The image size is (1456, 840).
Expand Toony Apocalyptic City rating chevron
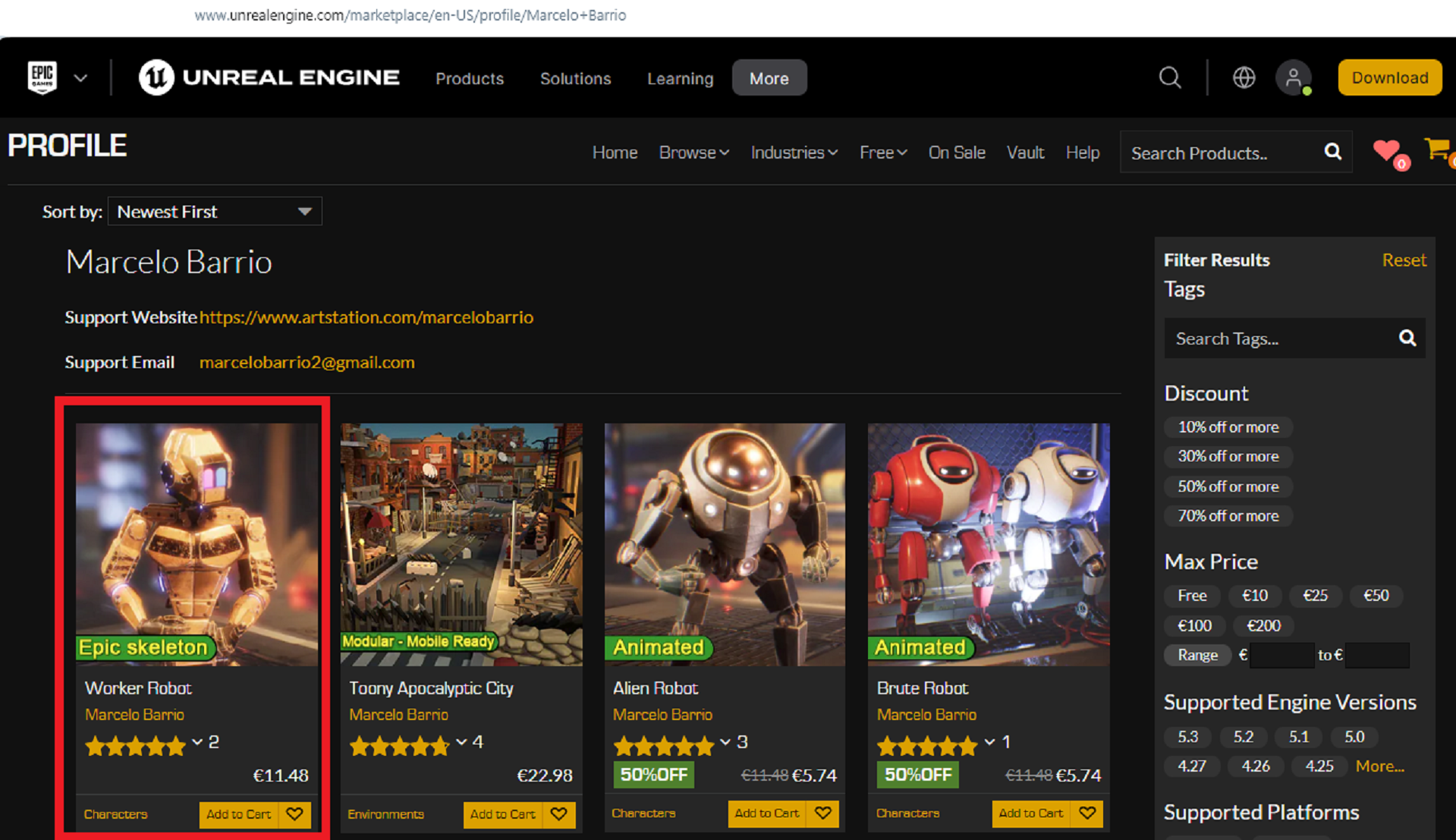point(461,742)
